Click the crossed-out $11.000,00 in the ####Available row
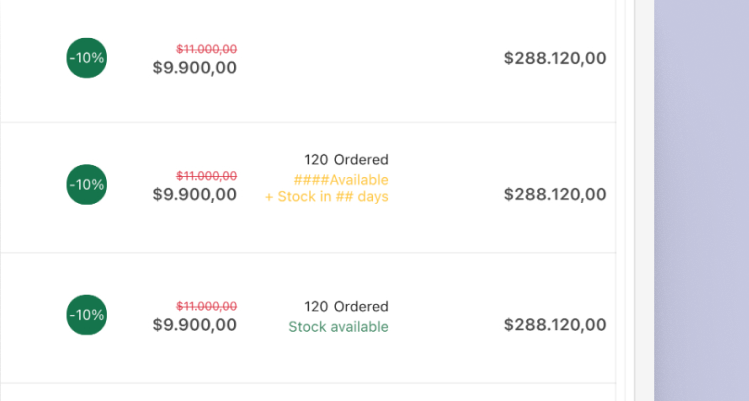Screen dimensions: 749x401 [x=206, y=176]
